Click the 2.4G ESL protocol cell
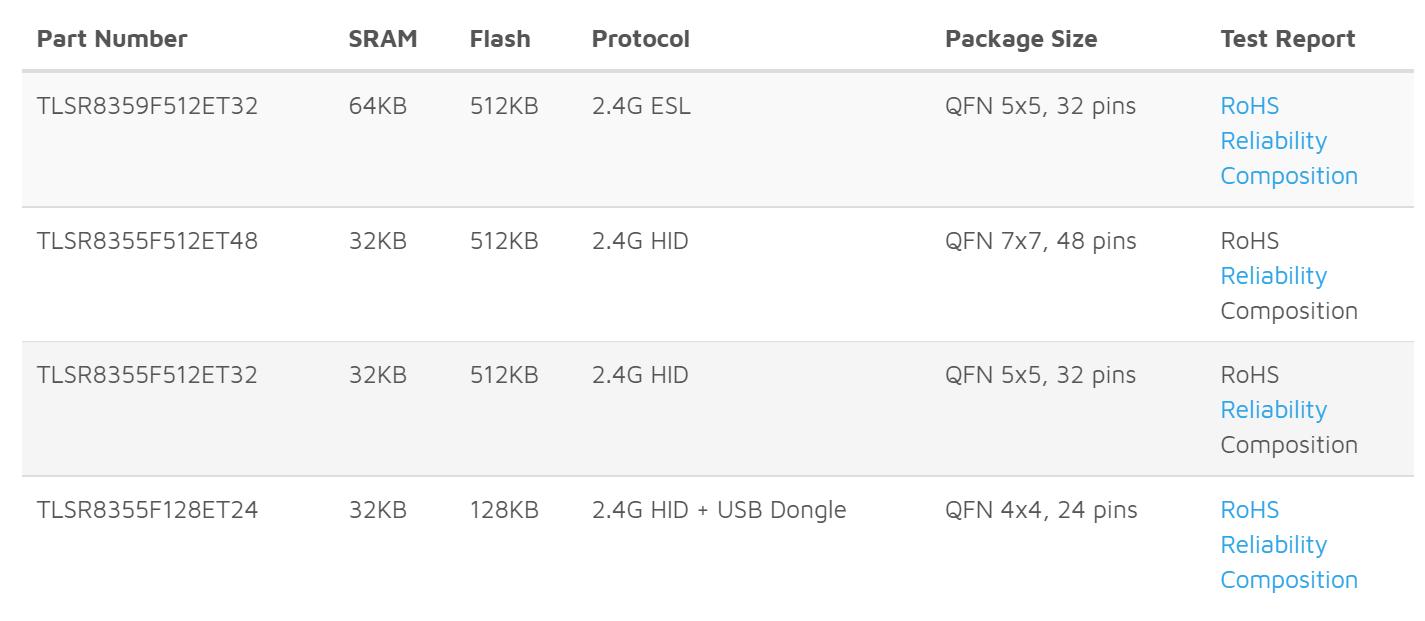The width and height of the screenshot is (1425, 621). coord(641,106)
